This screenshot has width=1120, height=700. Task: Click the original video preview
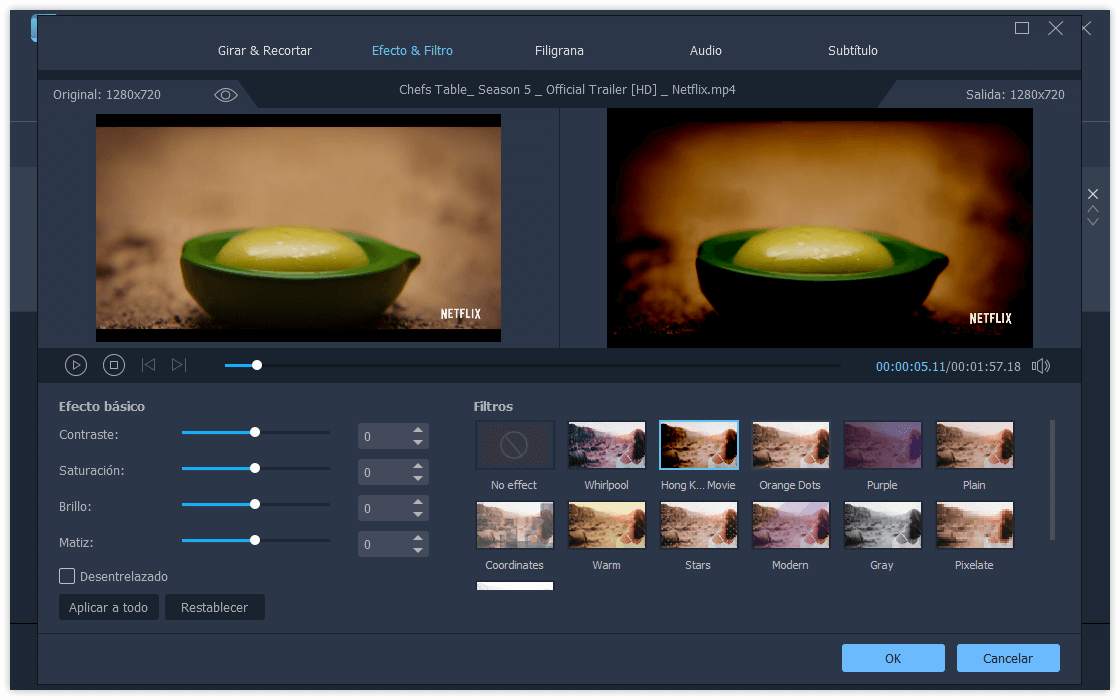click(299, 228)
